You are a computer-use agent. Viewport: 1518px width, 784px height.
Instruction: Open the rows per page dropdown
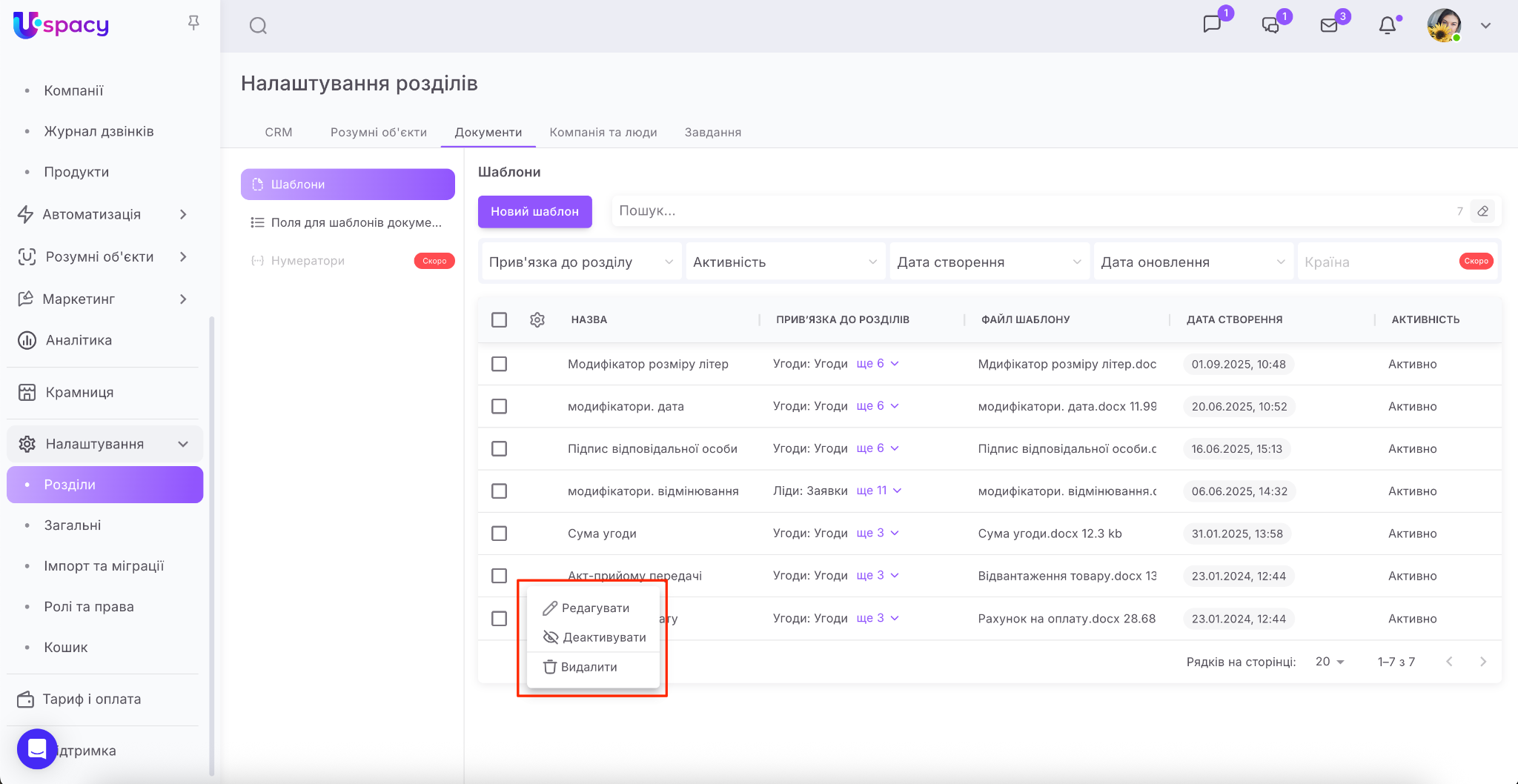click(1330, 662)
